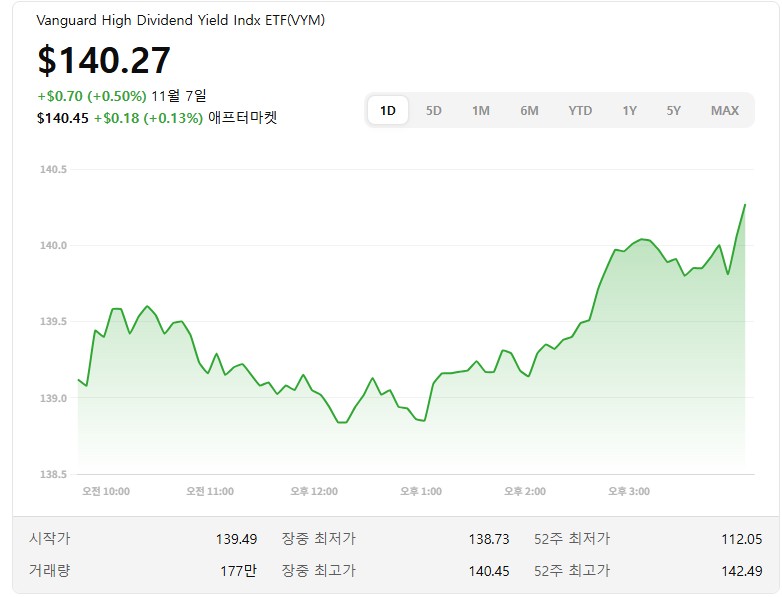This screenshot has width=782, height=597.
Task: Choose the 6M time range
Action: point(529,110)
